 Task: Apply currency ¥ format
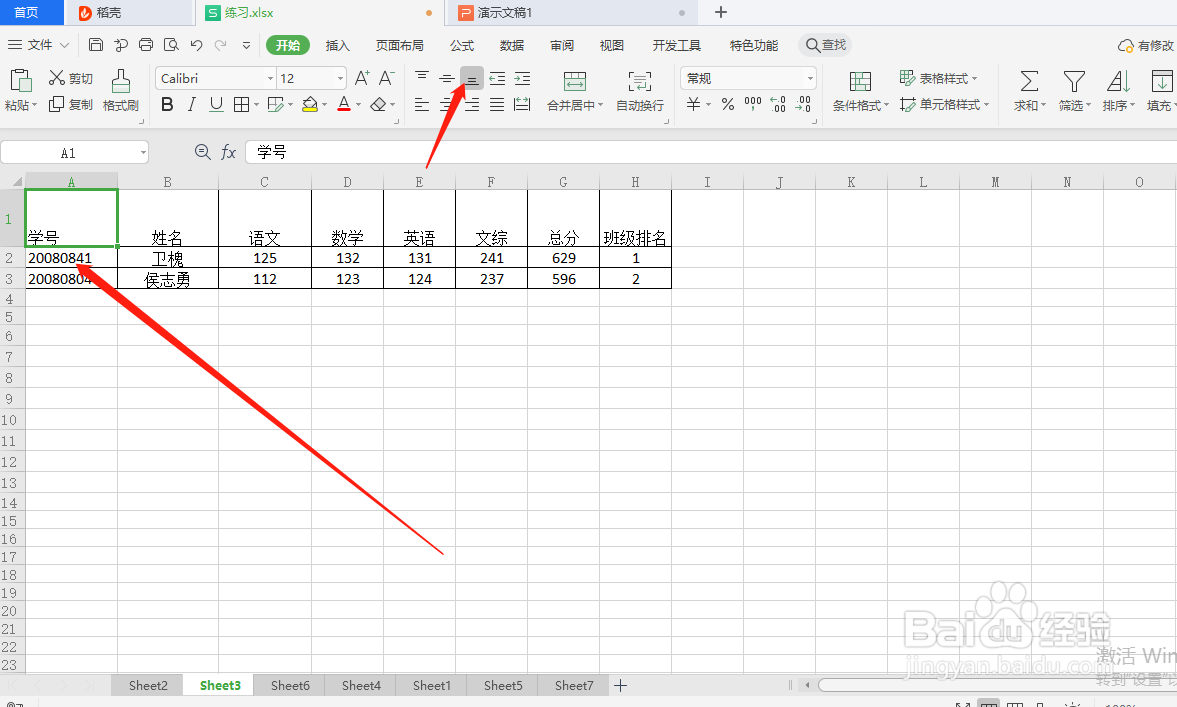694,104
